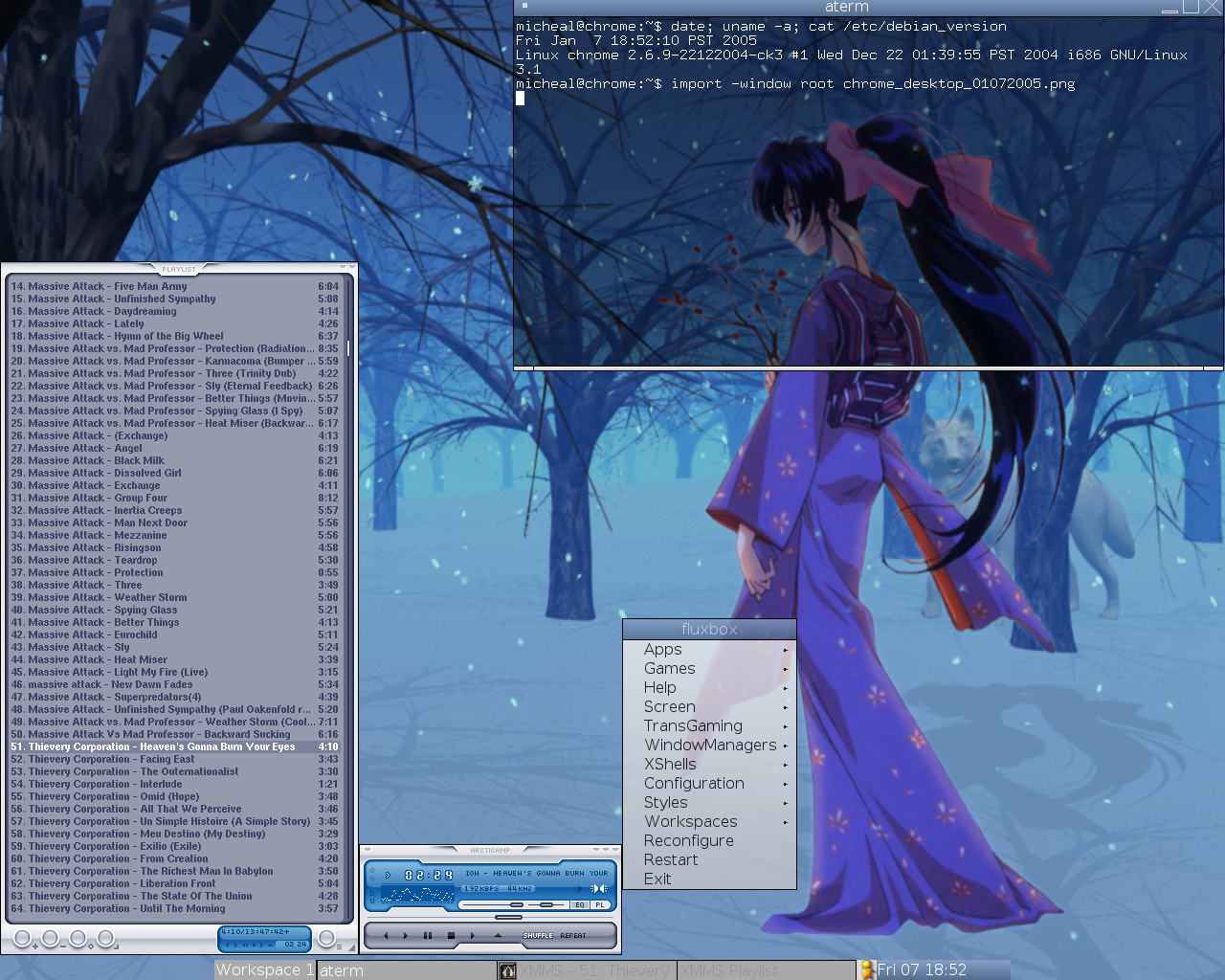The width and height of the screenshot is (1225, 980).
Task: Click the eject button in XMMS player
Action: (x=498, y=935)
